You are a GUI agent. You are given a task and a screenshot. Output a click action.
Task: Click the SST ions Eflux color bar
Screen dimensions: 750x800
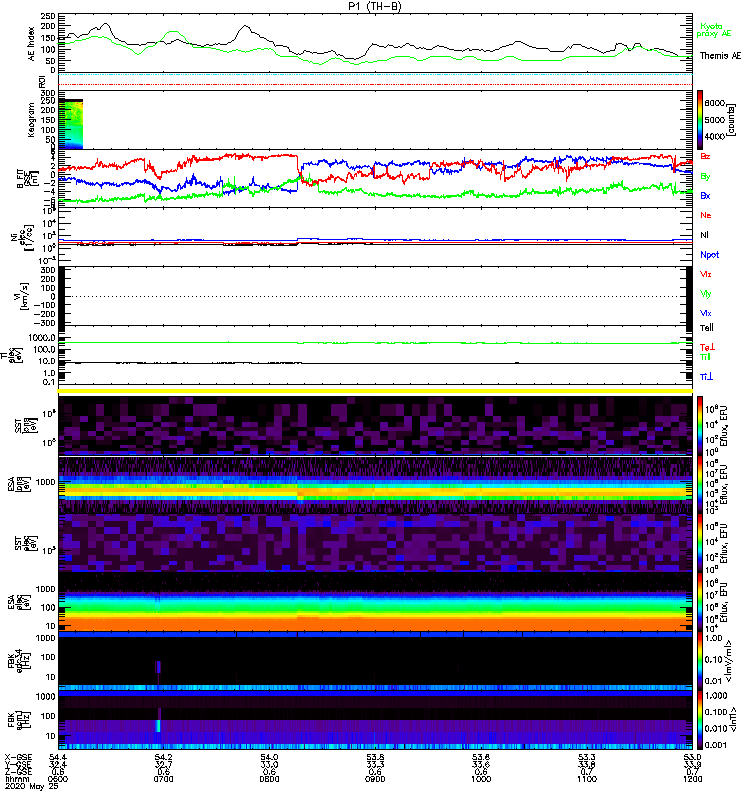[700, 426]
